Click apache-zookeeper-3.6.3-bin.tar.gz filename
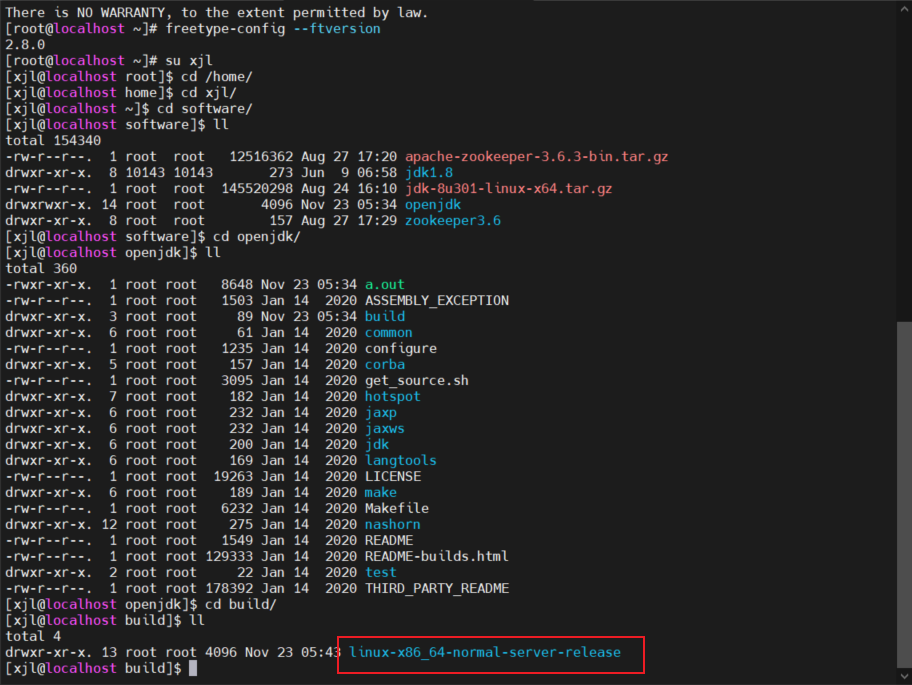The image size is (912, 685). click(536, 156)
